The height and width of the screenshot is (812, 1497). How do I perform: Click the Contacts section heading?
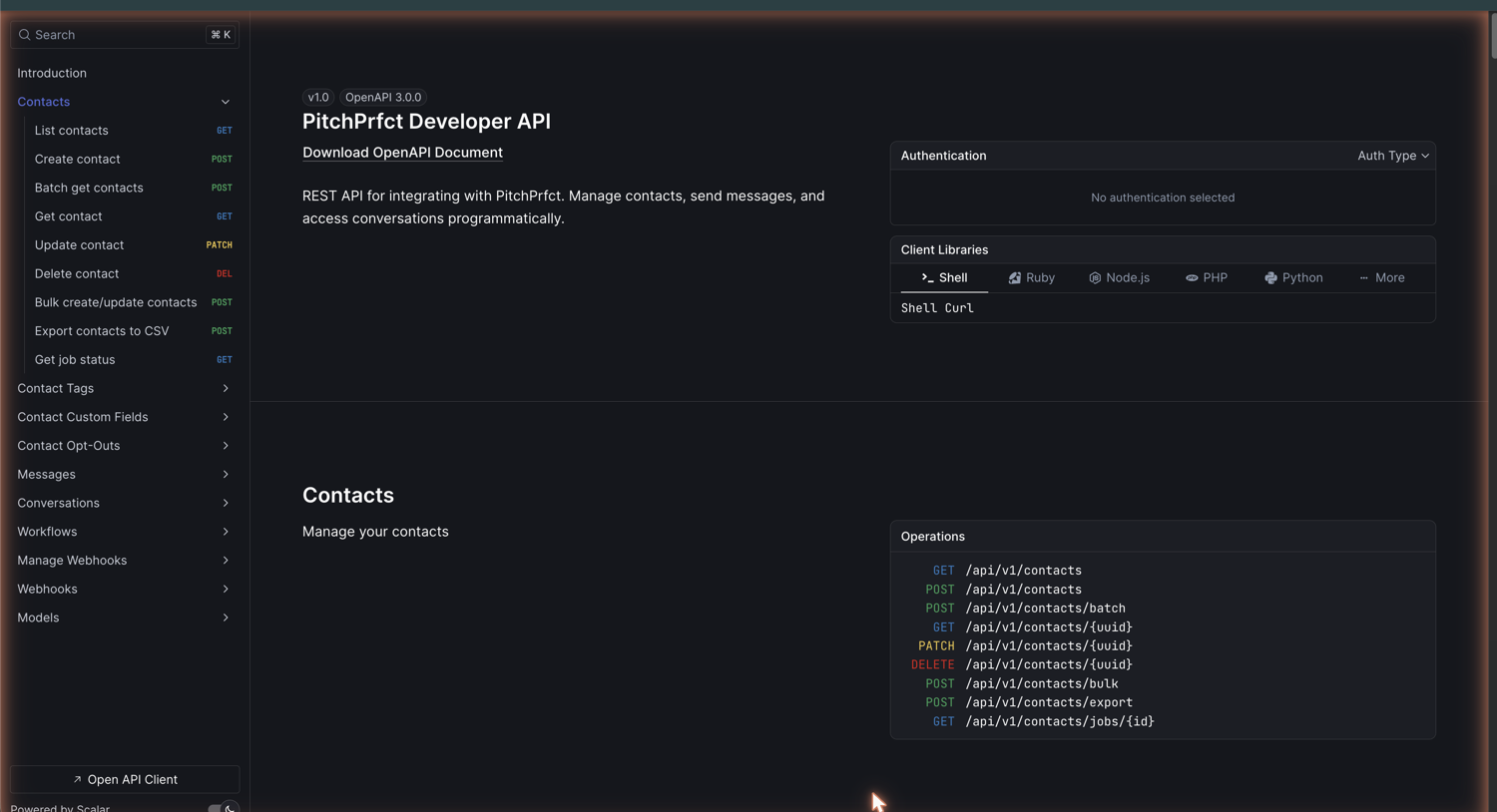(x=348, y=495)
